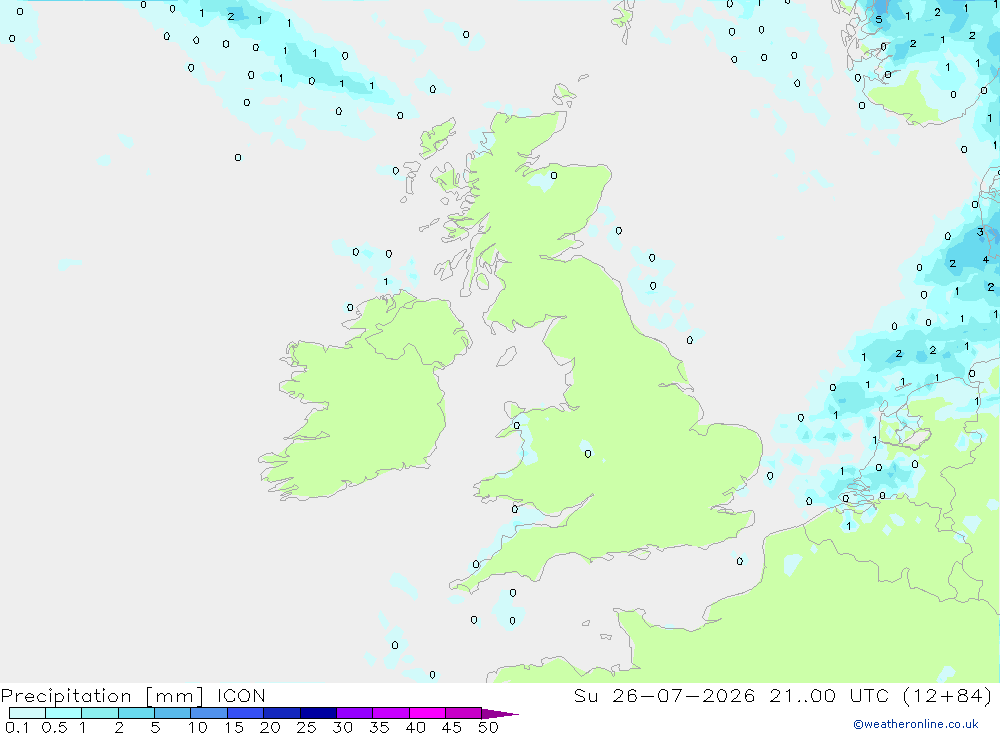Select the "50" legend scale label
Screen dimensions: 1000x733
pos(489,727)
